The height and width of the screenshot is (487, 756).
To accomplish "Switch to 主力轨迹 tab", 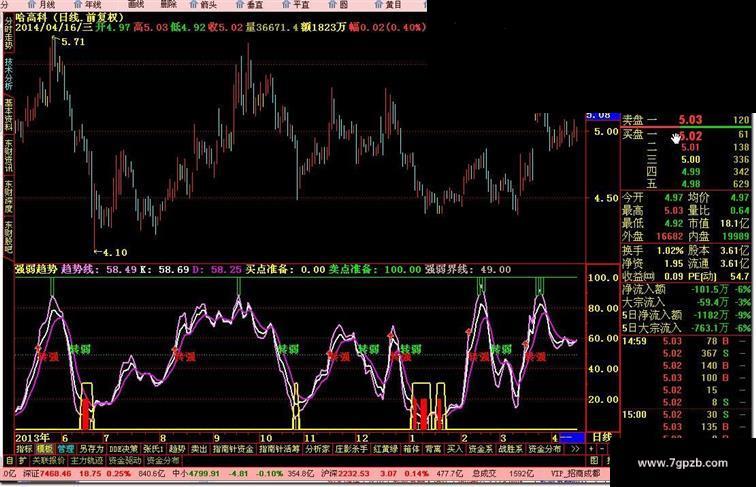I will coord(87,460).
